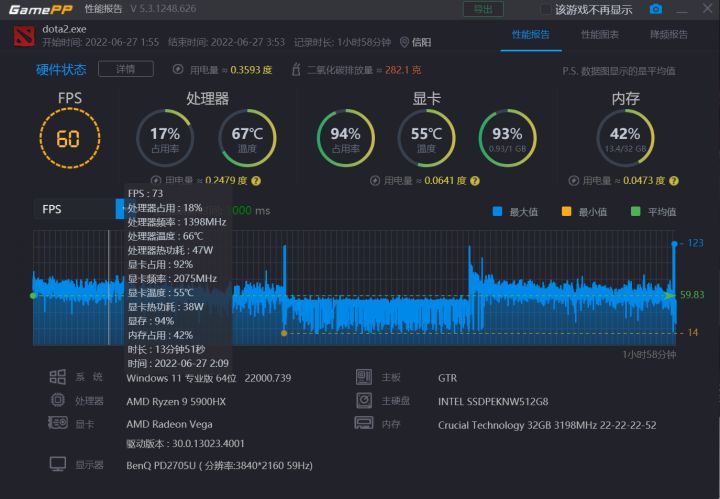Image resolution: width=720 pixels, height=499 pixels.
Task: Switch to the 性能图表 tab
Action: (x=600, y=34)
